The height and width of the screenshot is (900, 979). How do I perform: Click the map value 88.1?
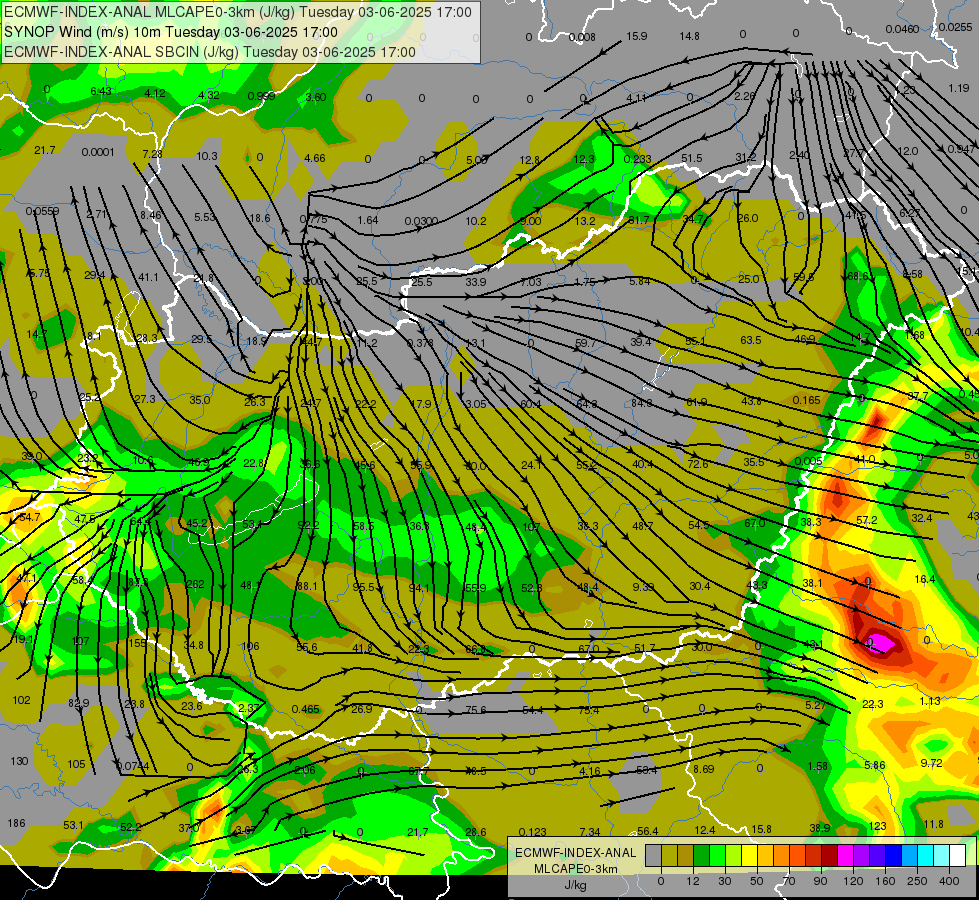click(307, 586)
